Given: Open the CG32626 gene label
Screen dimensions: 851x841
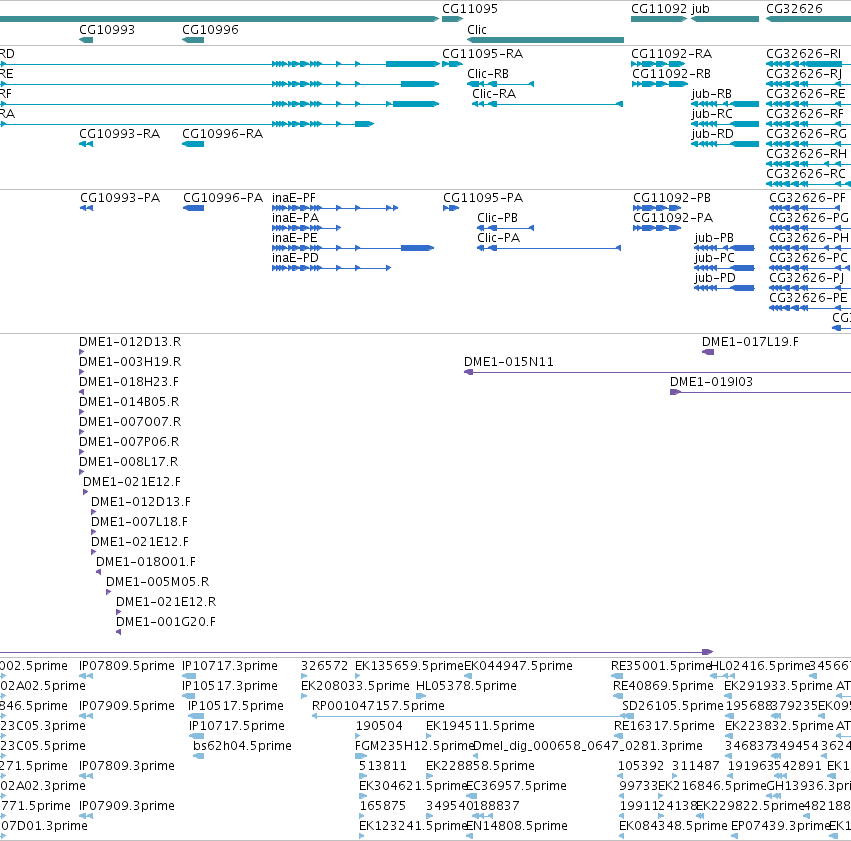Looking at the screenshot, I should point(794,9).
